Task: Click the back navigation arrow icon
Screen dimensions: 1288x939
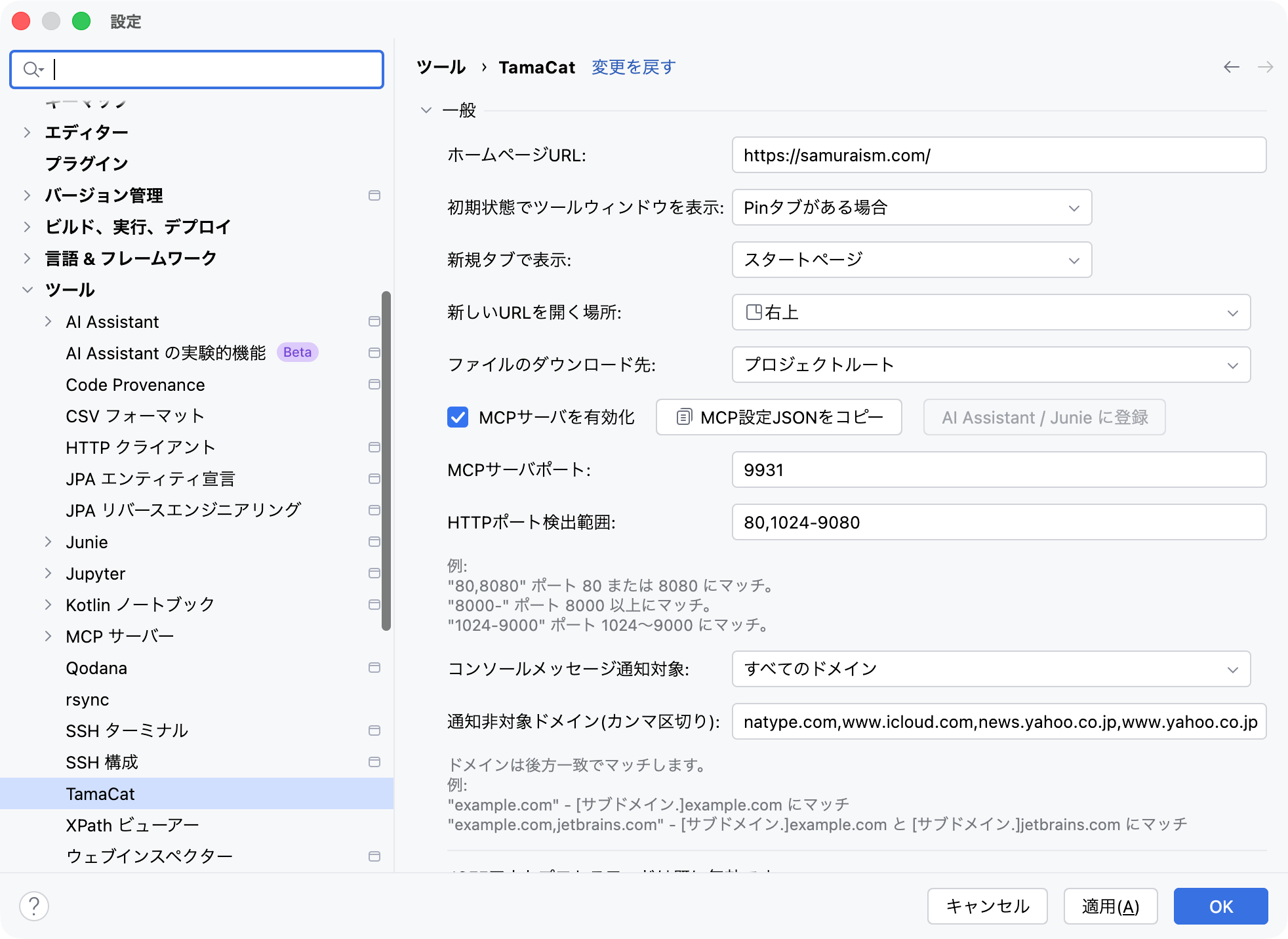Action: click(x=1231, y=67)
